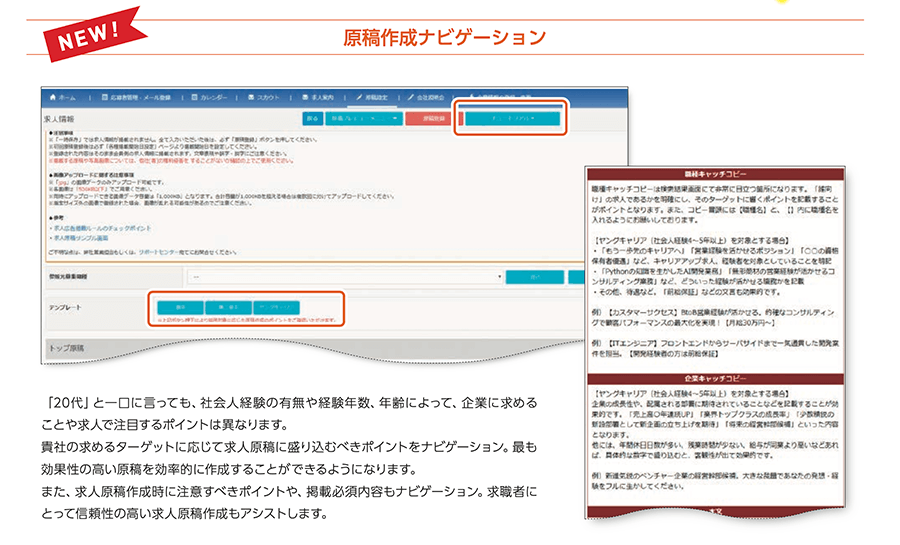Open the 求人原稿サンプル画面 link
This screenshot has width=900, height=545.
click(88, 238)
